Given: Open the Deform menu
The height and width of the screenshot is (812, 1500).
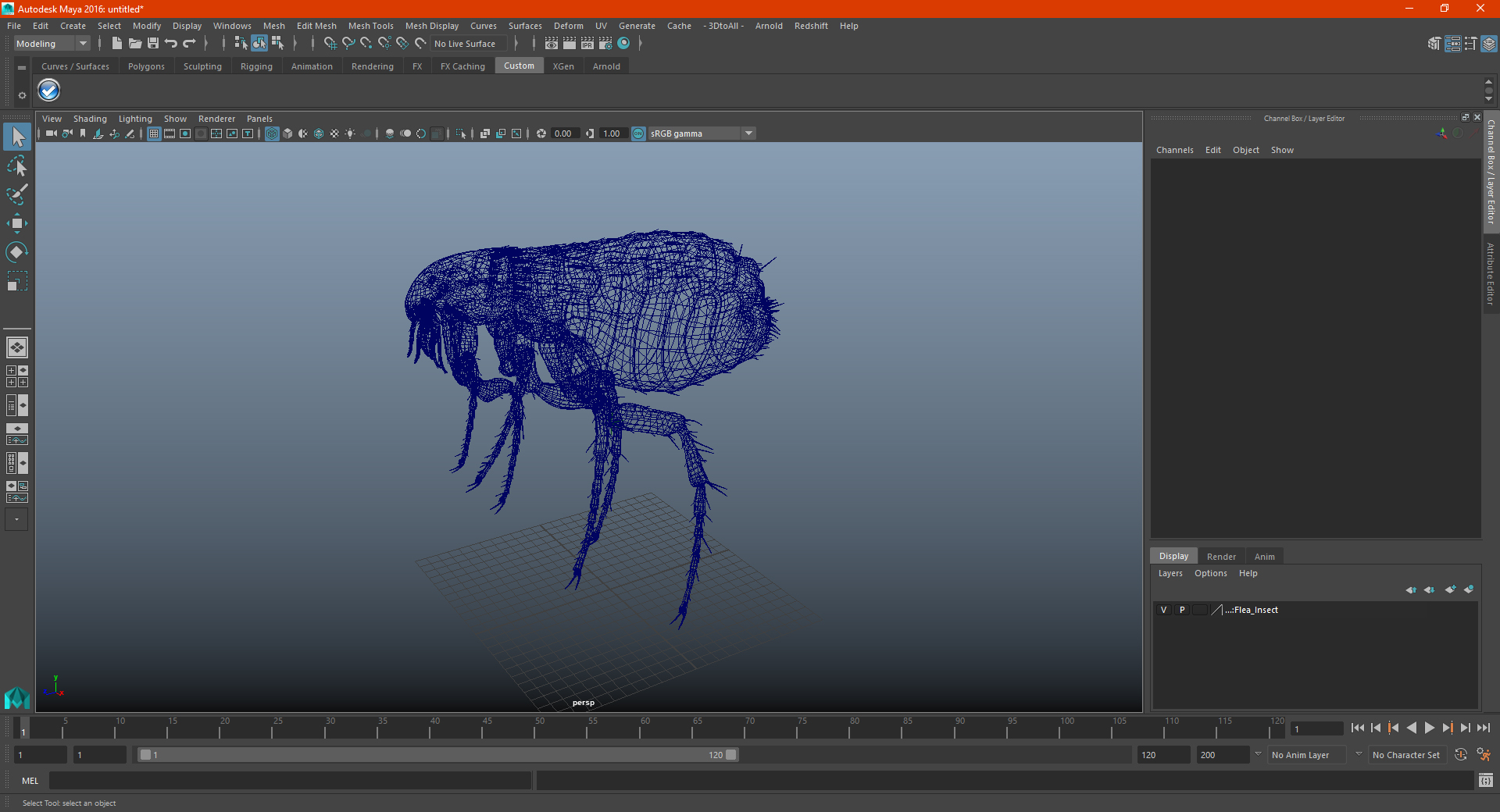Looking at the screenshot, I should (568, 26).
